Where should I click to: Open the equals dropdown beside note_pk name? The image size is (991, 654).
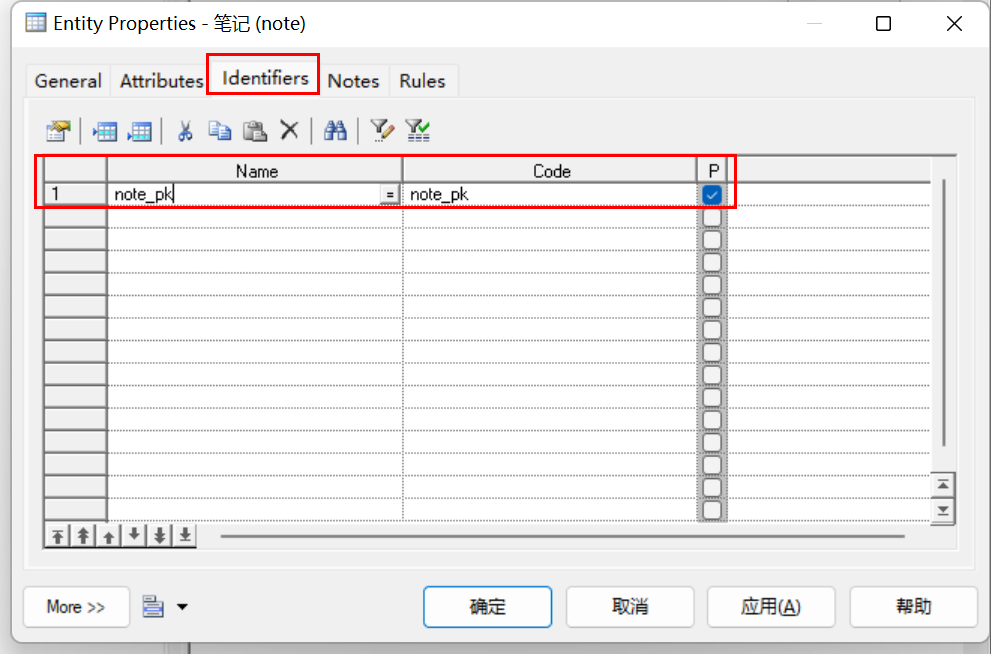pos(390,193)
